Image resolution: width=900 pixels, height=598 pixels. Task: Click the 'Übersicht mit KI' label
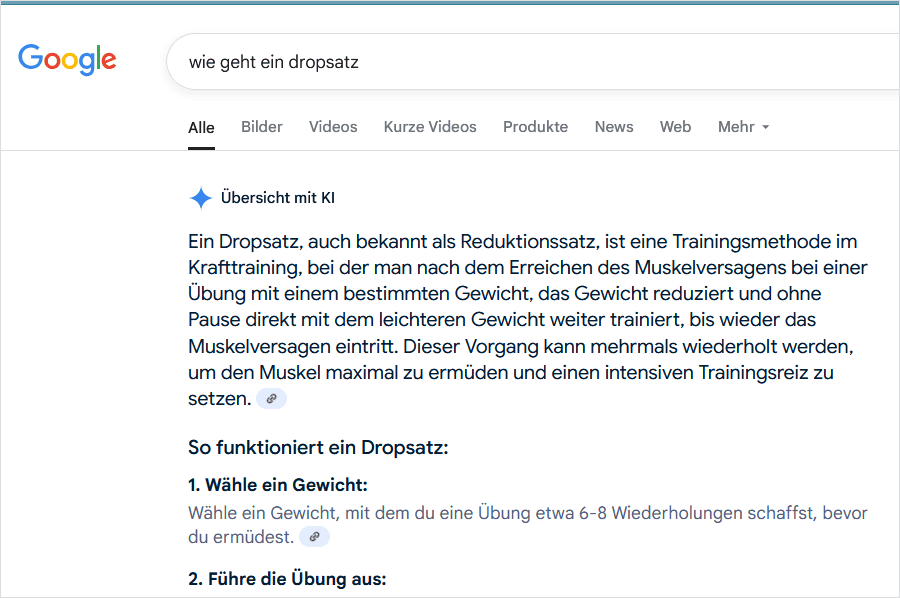[278, 198]
